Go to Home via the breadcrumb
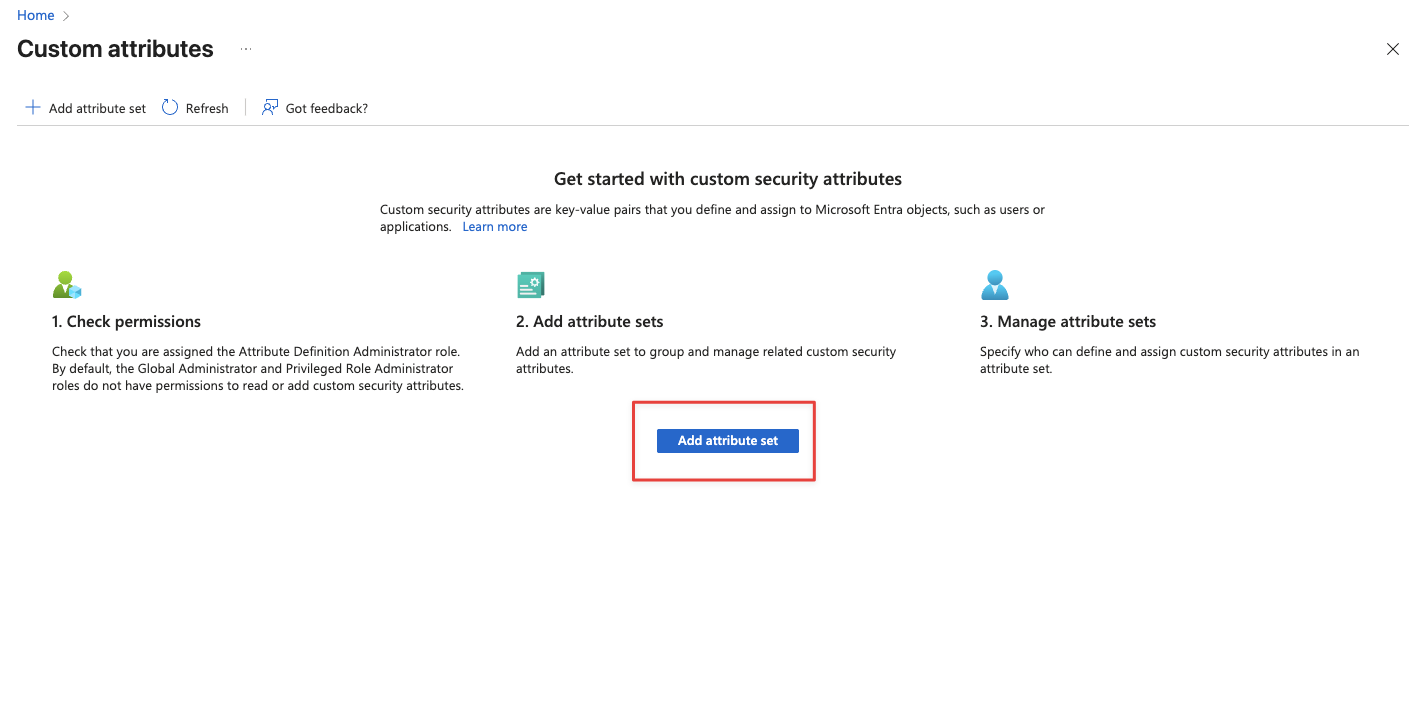This screenshot has width=1428, height=720. point(36,15)
